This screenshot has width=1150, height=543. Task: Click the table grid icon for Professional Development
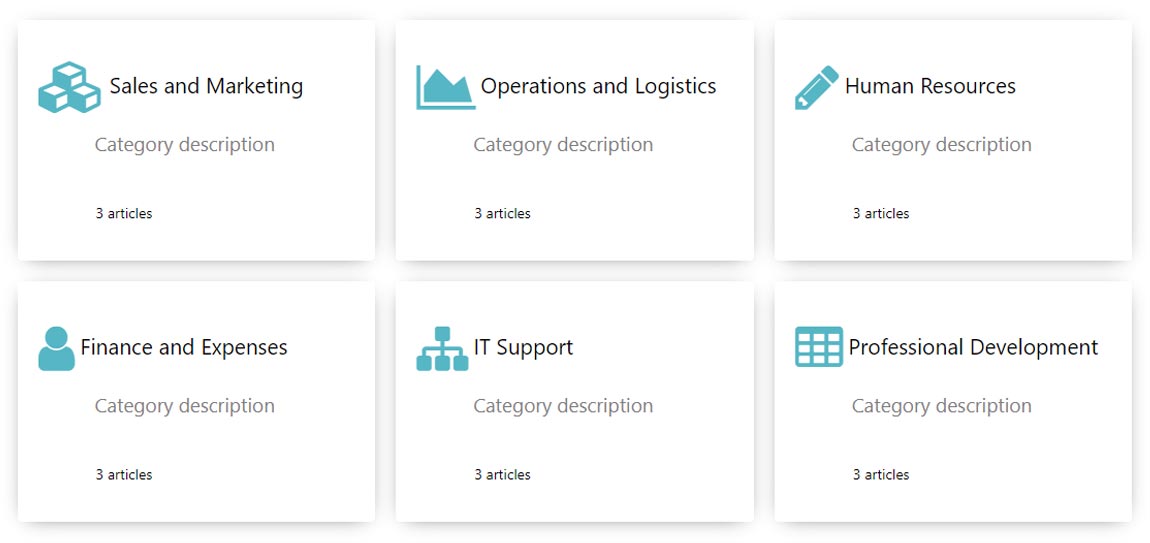click(x=818, y=347)
